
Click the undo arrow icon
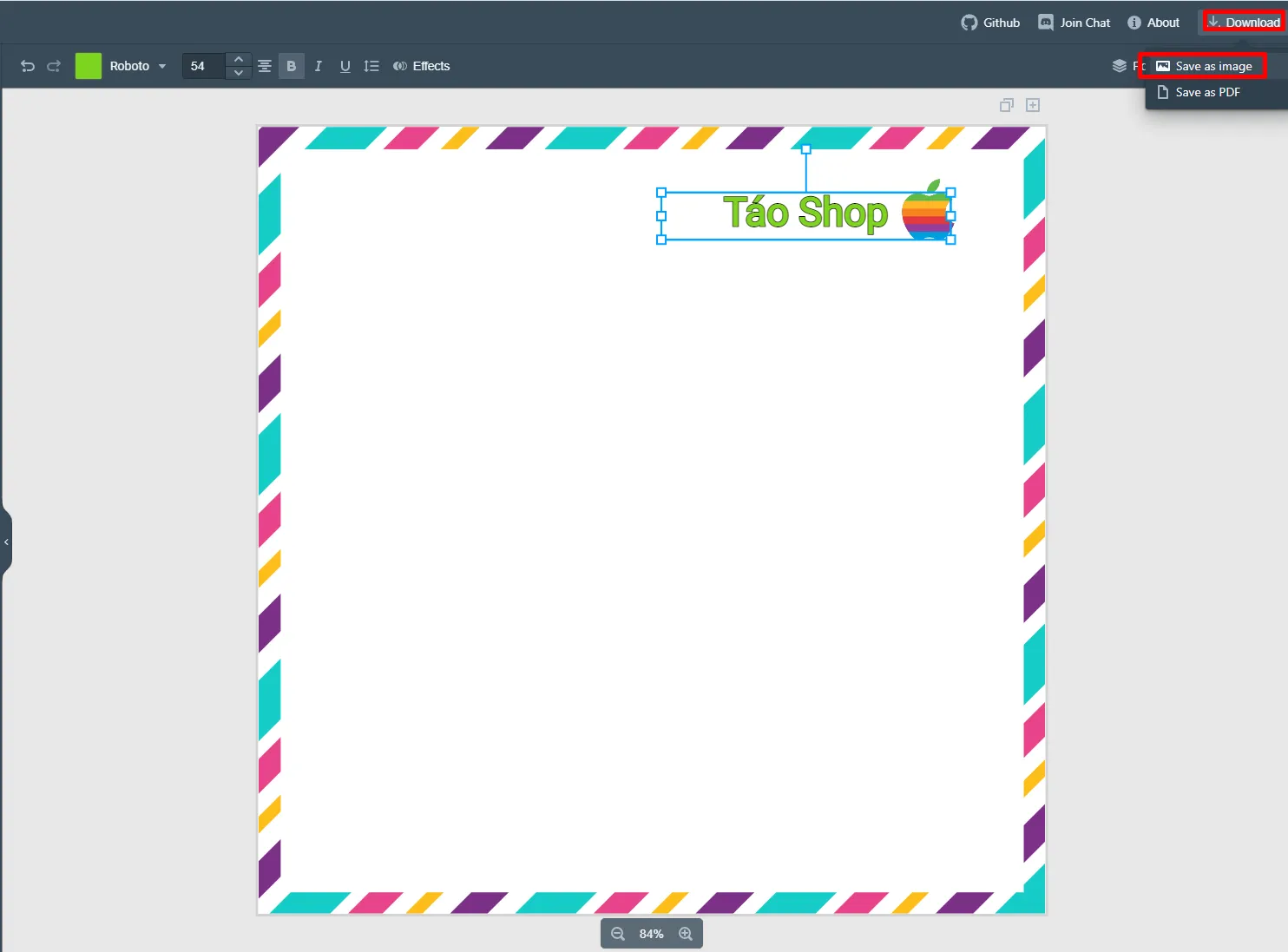coord(28,66)
